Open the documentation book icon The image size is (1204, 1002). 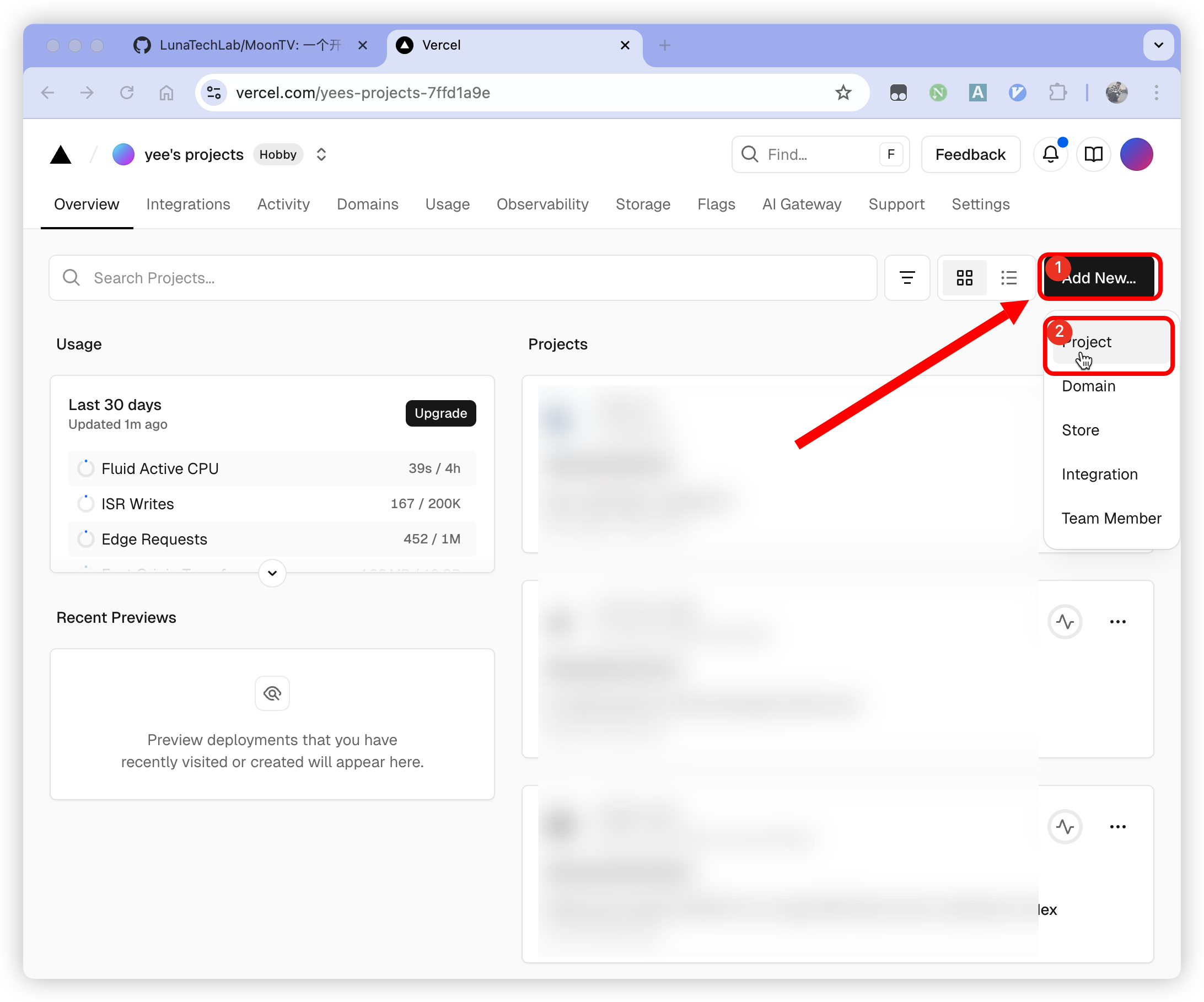(x=1093, y=154)
